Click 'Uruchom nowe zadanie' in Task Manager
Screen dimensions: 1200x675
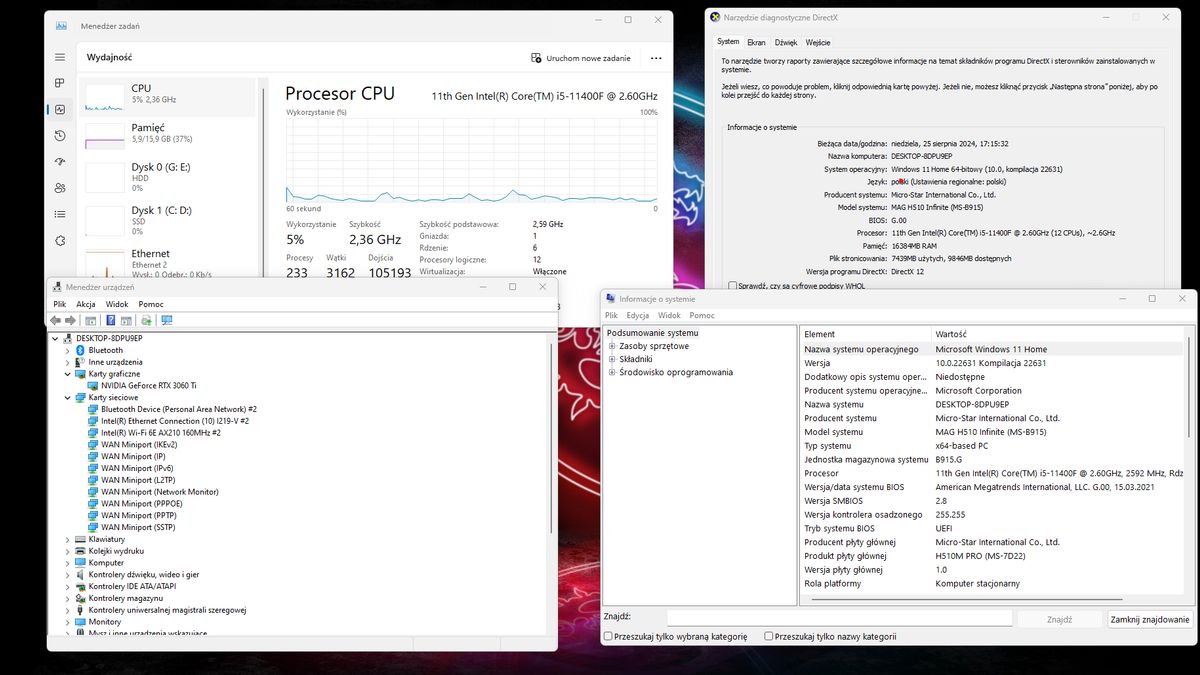582,58
